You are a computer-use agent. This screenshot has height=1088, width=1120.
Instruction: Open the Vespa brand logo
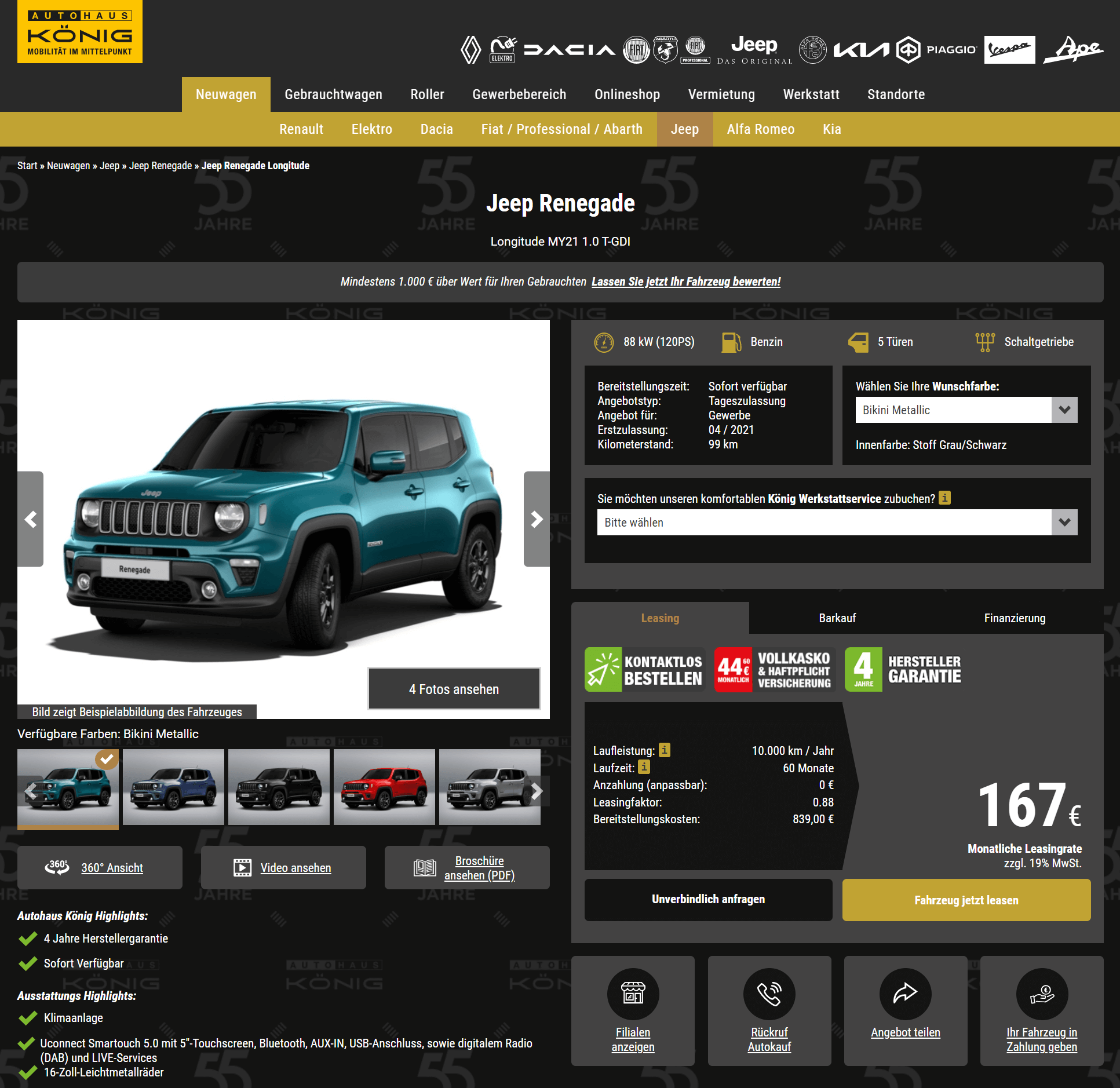pyautogui.click(x=1009, y=50)
